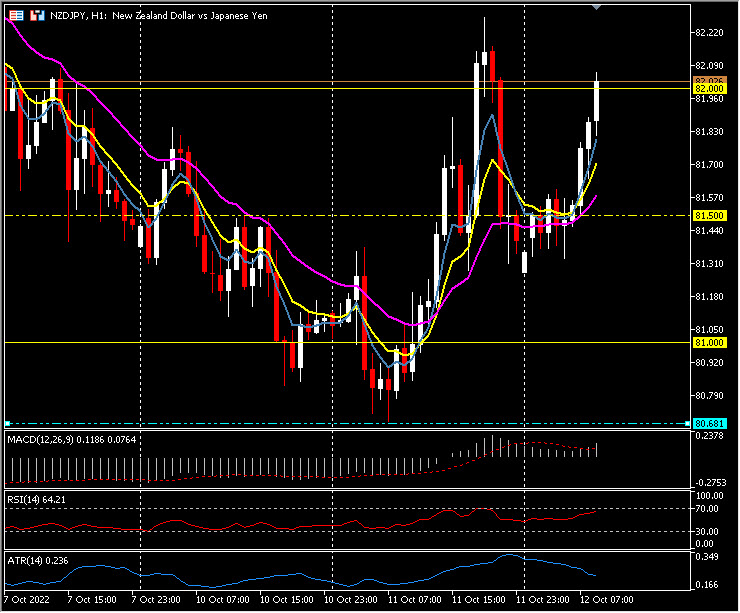Image resolution: width=740 pixels, height=613 pixels.
Task: Click the 11 Oct 15:00 time label
Action: click(476, 601)
